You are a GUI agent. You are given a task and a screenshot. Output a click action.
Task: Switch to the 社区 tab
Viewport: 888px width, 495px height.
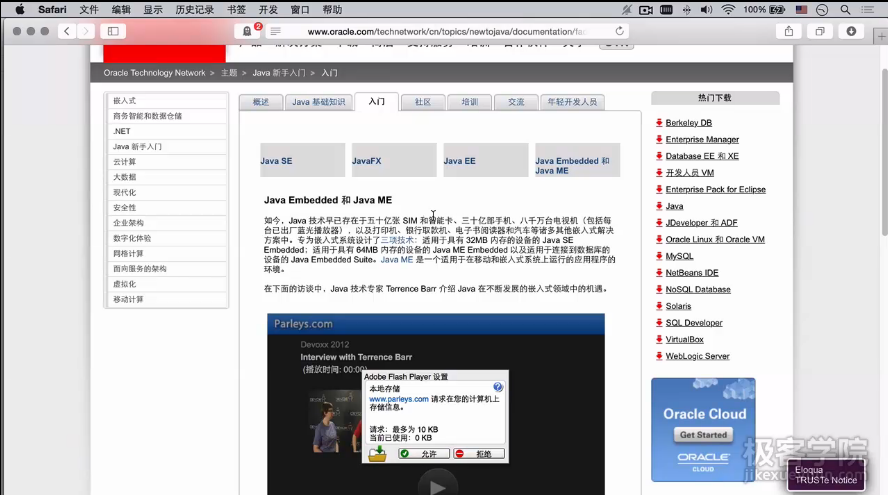point(422,102)
